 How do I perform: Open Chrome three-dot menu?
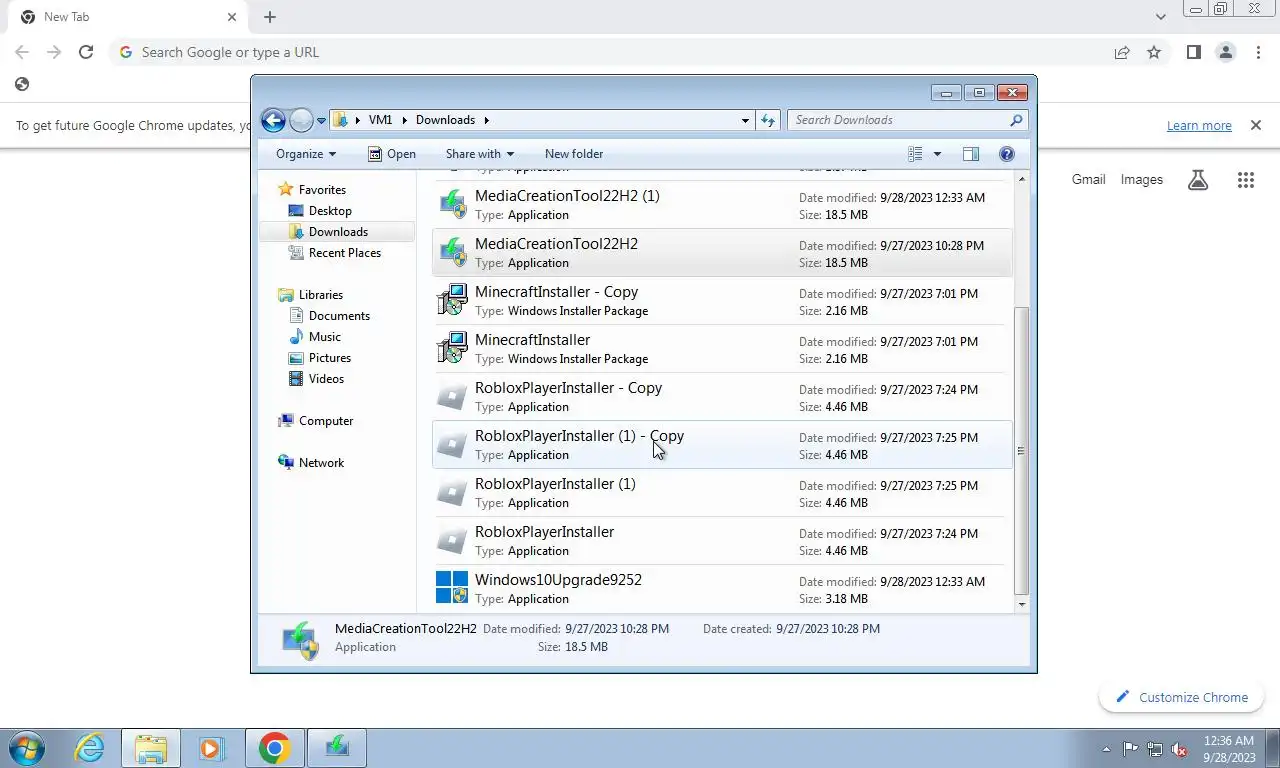(x=1258, y=52)
